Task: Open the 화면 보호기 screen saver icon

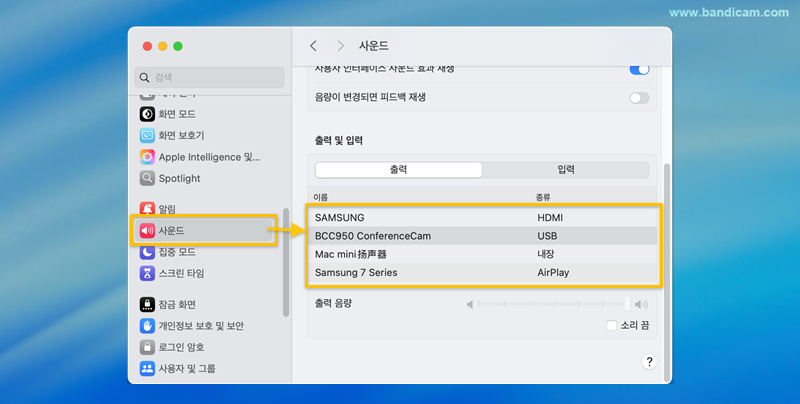Action: pos(147,135)
